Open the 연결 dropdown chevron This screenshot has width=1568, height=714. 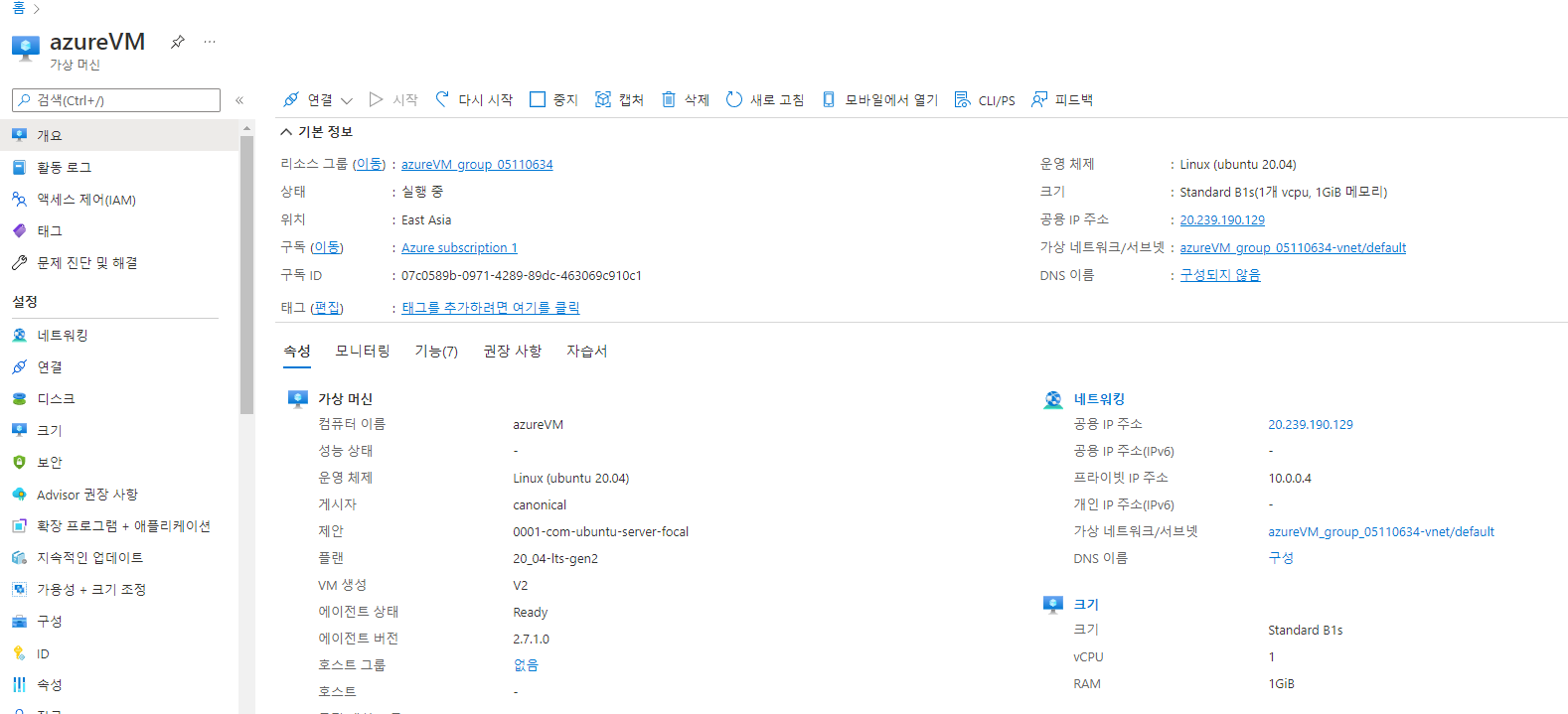point(347,100)
